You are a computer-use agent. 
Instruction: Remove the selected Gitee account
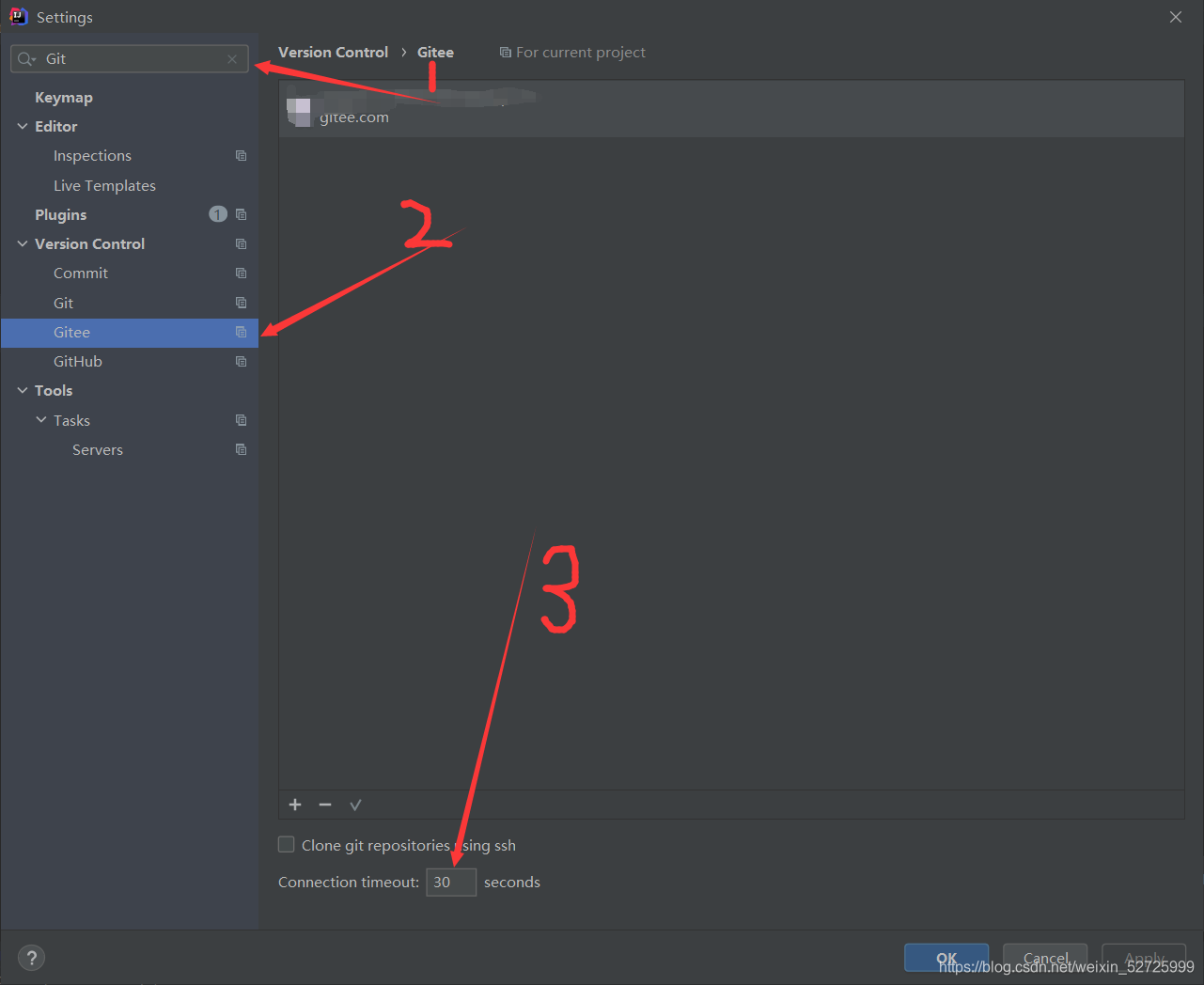tap(325, 805)
